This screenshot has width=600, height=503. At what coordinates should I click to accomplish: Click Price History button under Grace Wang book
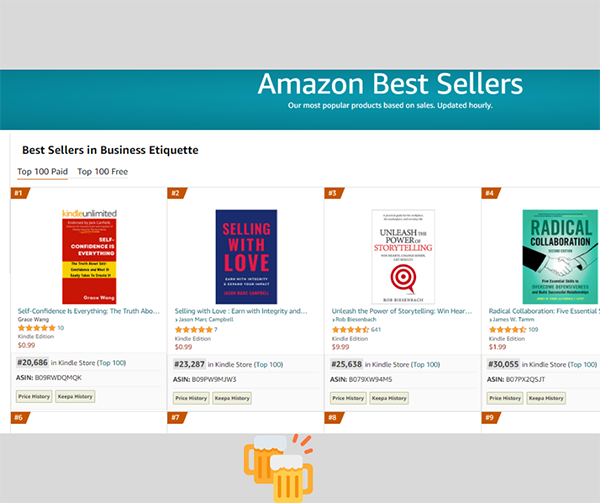tap(36, 397)
